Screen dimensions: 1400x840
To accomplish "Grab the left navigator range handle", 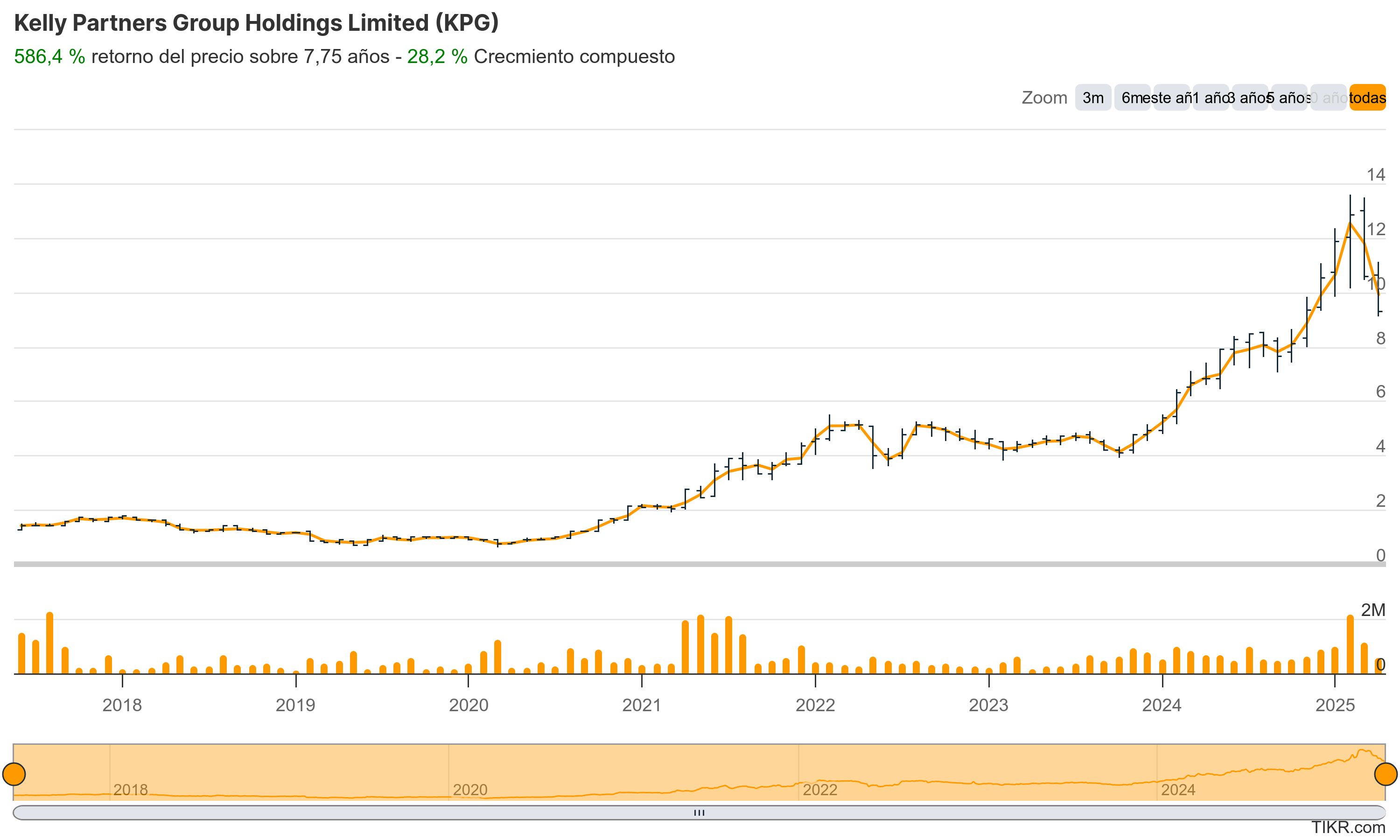I will click(x=14, y=774).
